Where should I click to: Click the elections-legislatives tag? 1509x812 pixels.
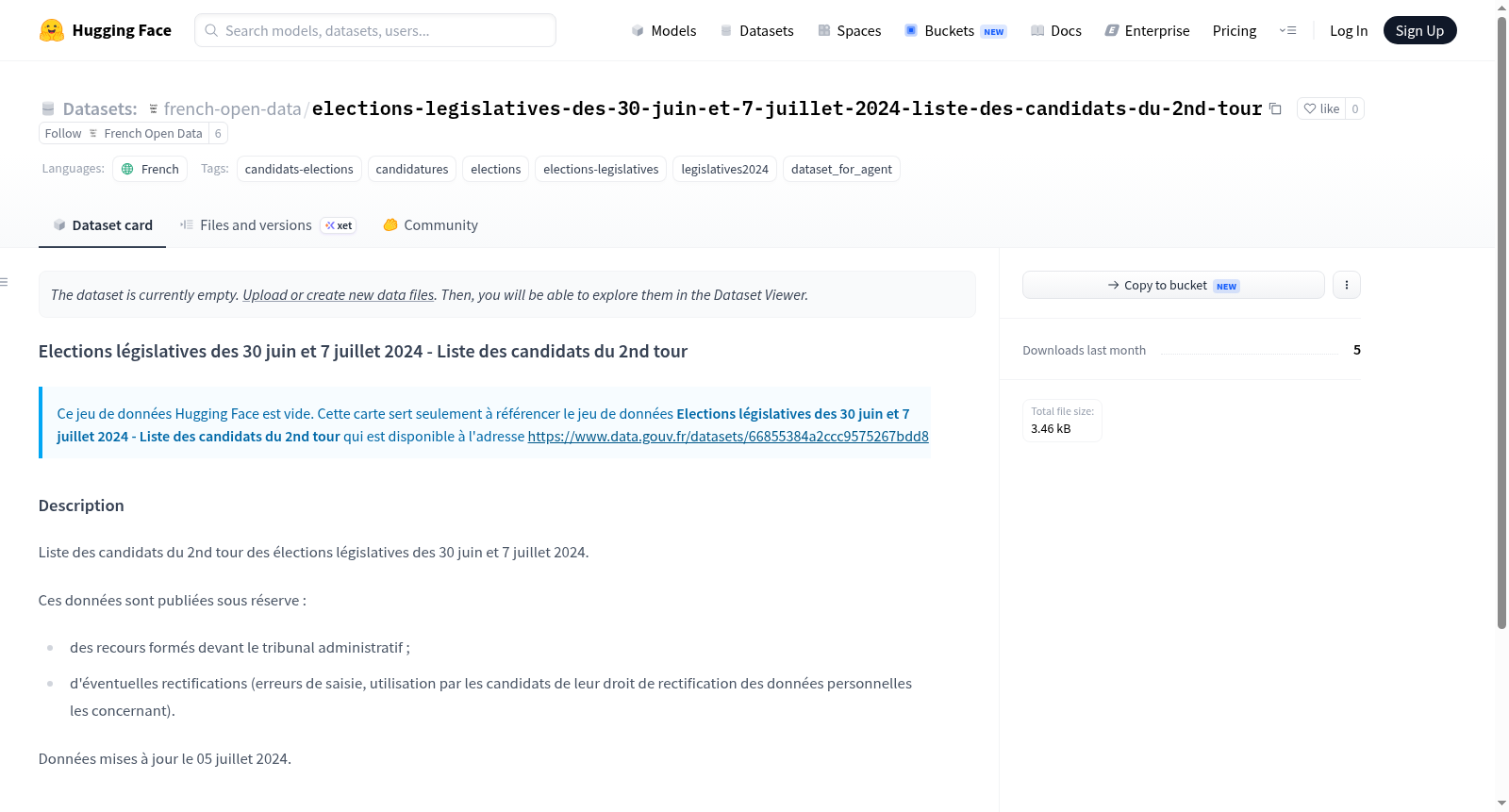click(601, 169)
